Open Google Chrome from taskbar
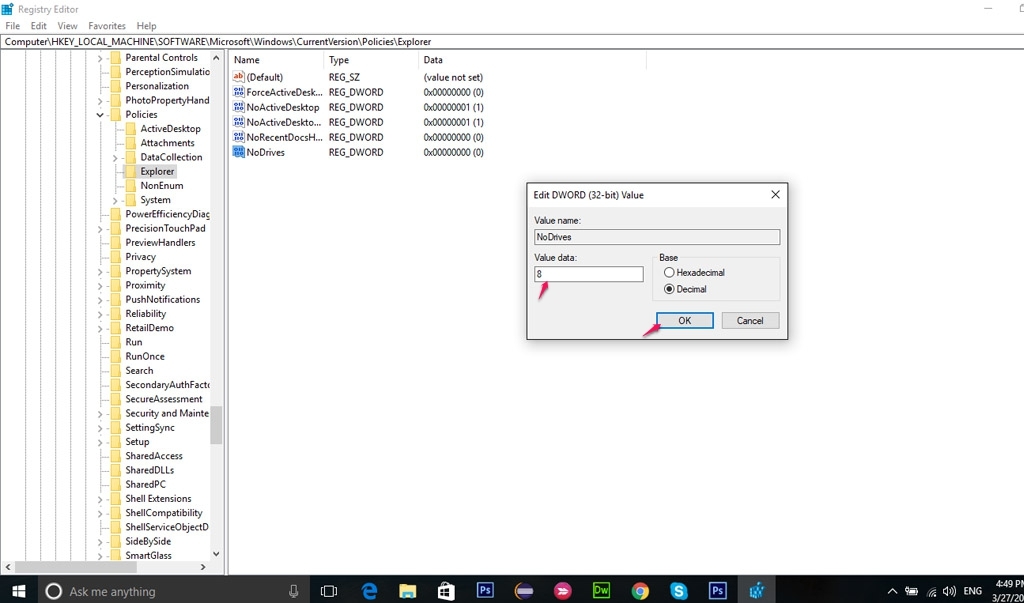This screenshot has height=603, width=1024. point(640,591)
